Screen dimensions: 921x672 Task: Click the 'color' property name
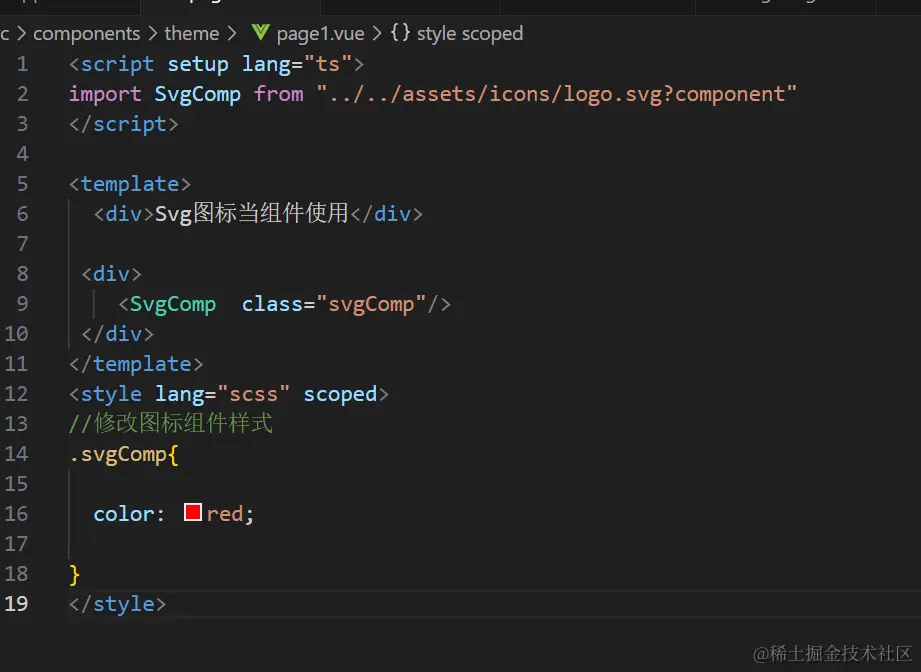124,514
